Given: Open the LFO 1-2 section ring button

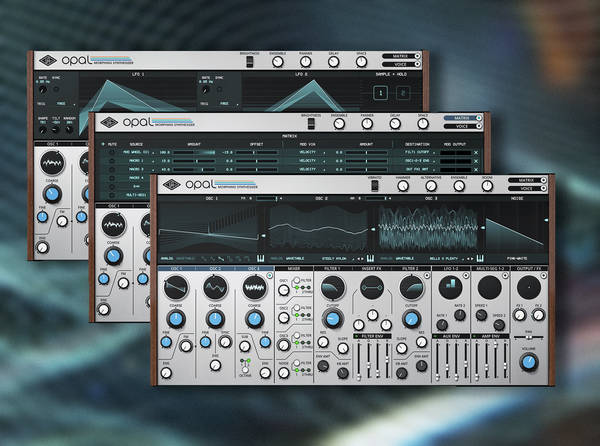Looking at the screenshot, I should [x=466, y=275].
